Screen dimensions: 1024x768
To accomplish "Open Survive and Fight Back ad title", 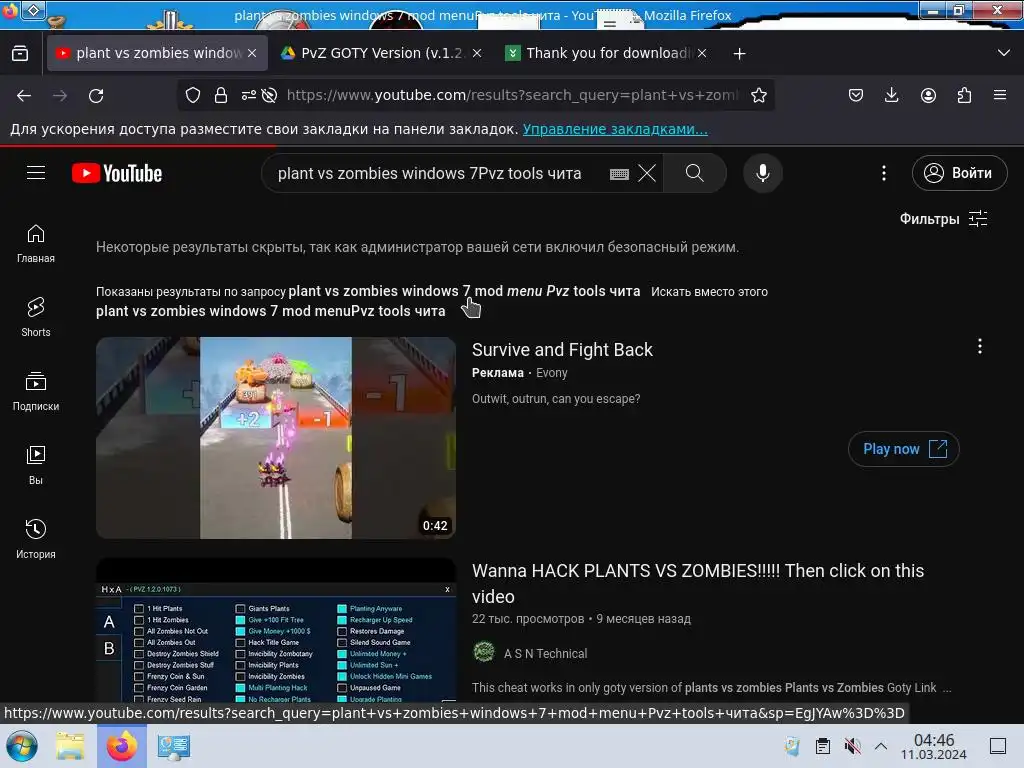I will pos(562,350).
